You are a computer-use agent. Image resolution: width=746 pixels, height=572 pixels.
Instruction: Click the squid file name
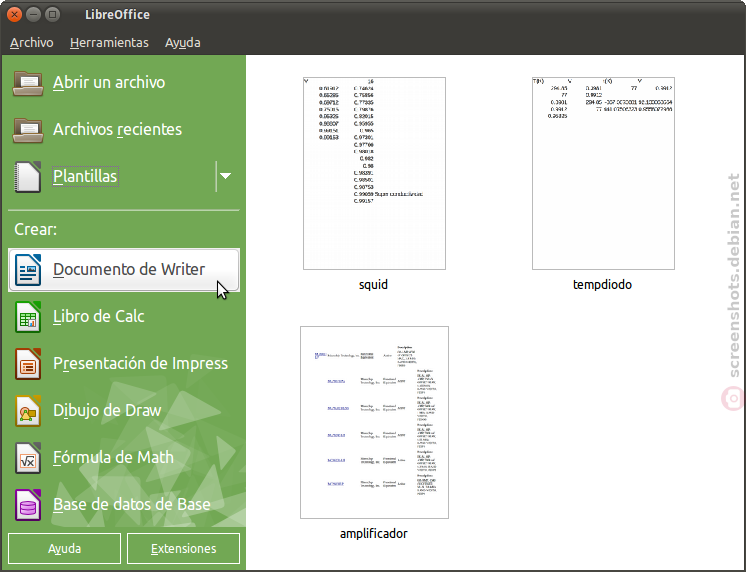click(x=373, y=285)
